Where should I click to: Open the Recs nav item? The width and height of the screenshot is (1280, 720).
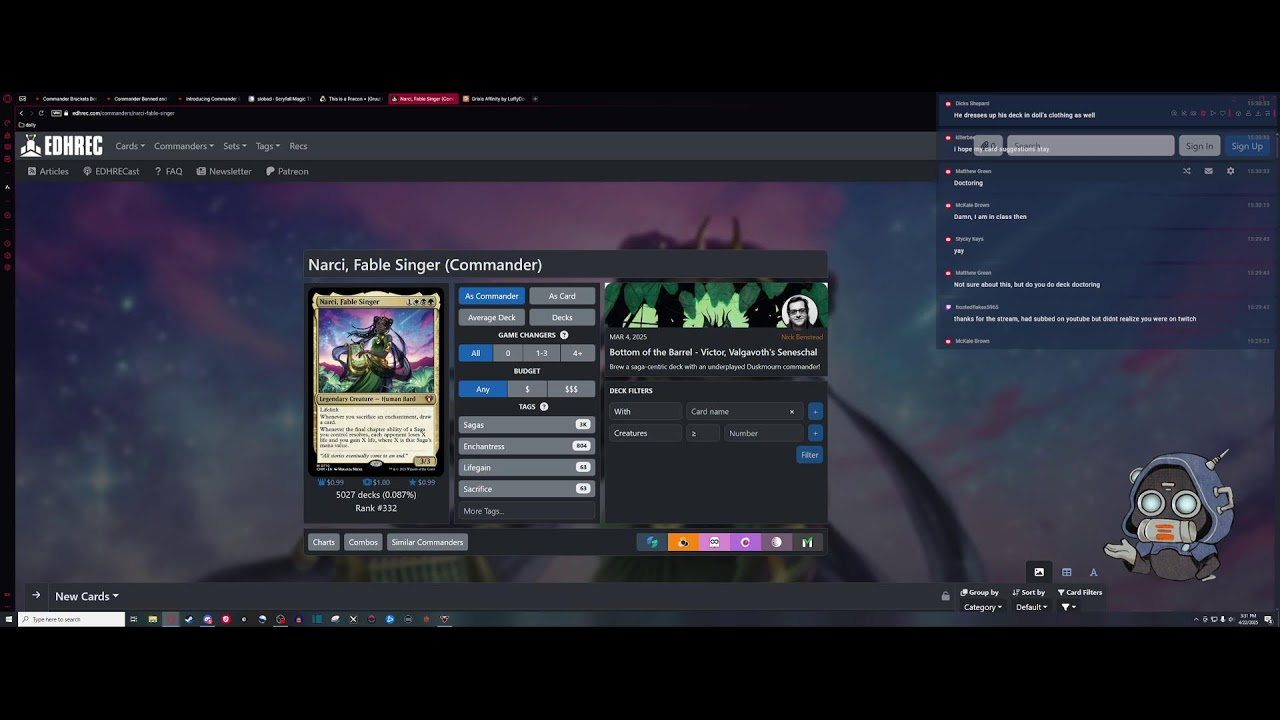pyautogui.click(x=298, y=146)
